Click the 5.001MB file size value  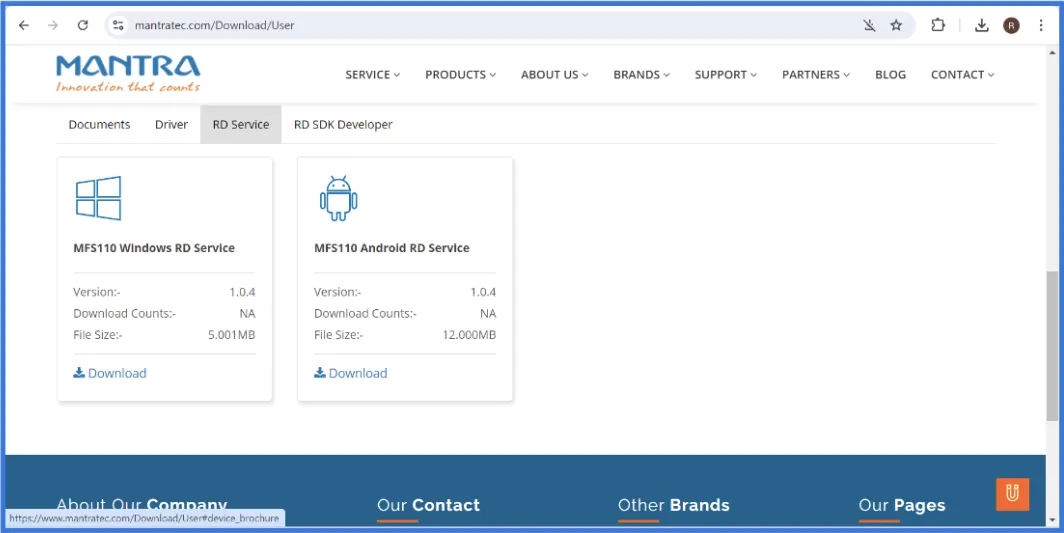(x=231, y=335)
